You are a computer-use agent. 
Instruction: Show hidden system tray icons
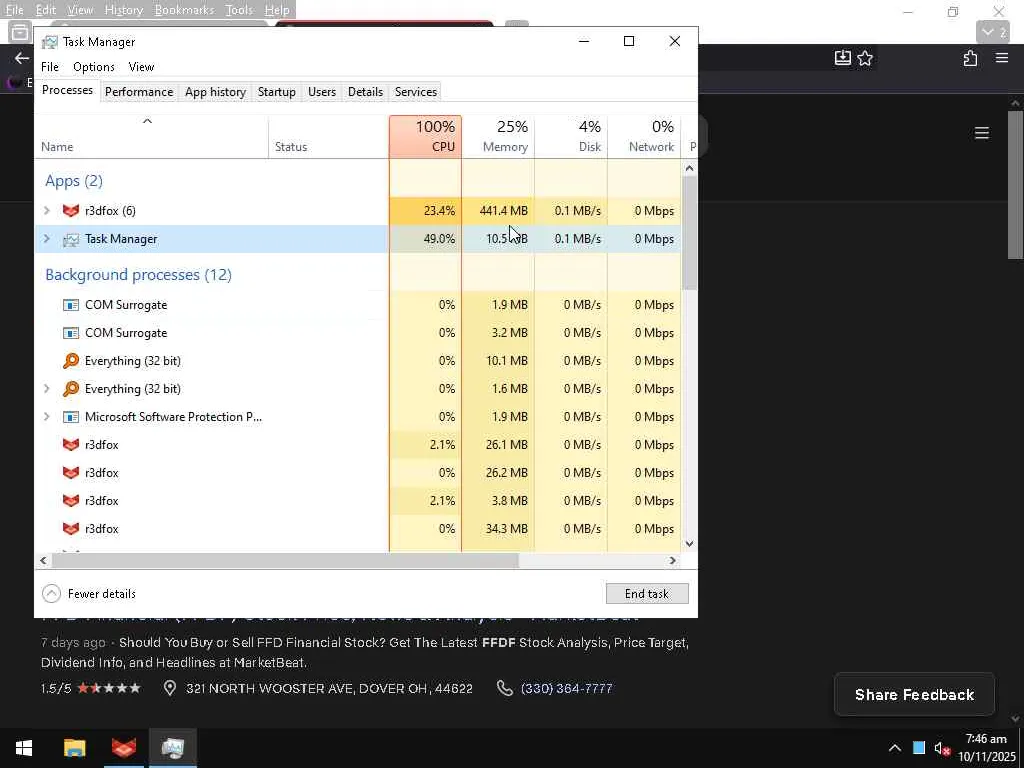[895, 748]
